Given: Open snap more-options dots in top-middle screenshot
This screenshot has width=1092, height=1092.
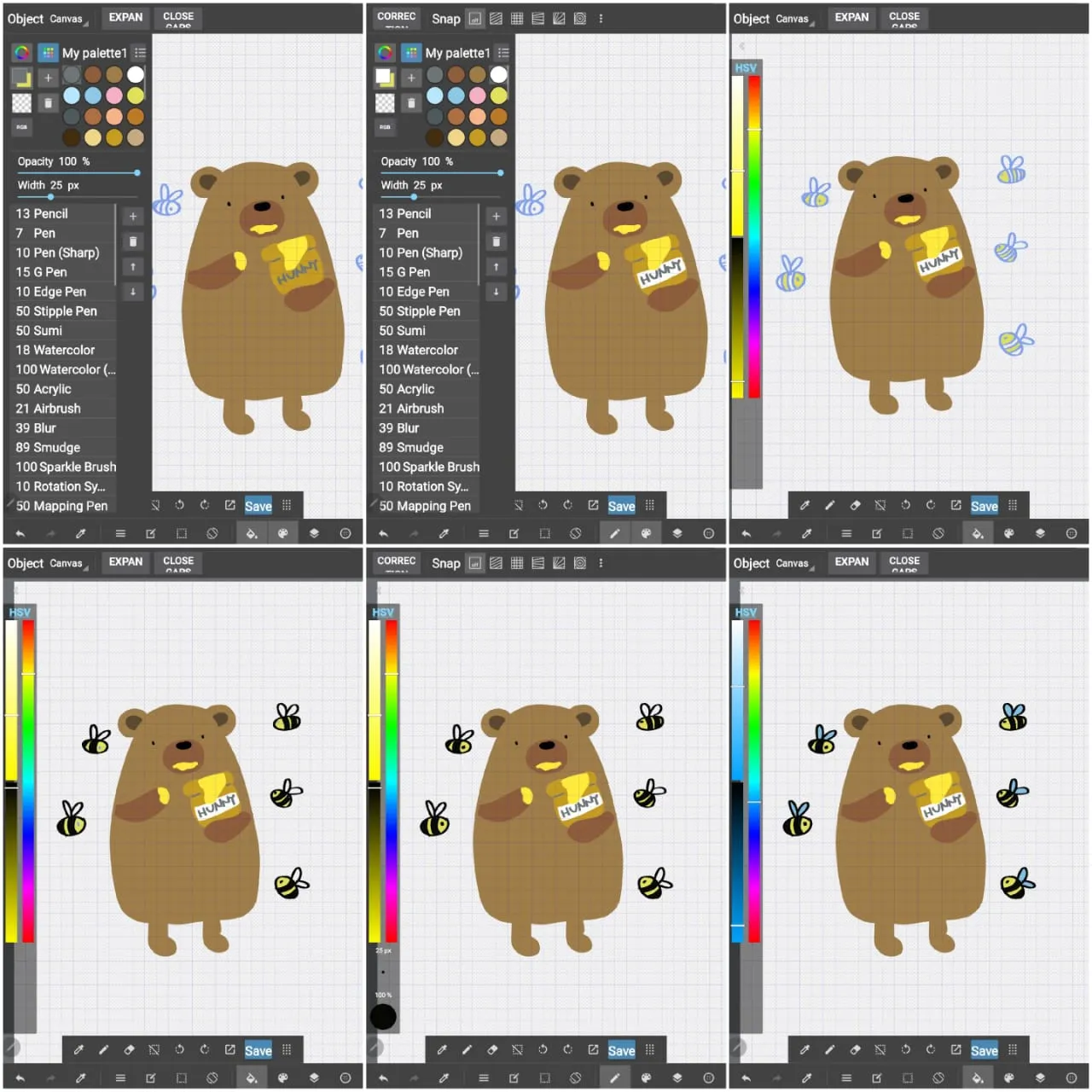Looking at the screenshot, I should coord(601,18).
